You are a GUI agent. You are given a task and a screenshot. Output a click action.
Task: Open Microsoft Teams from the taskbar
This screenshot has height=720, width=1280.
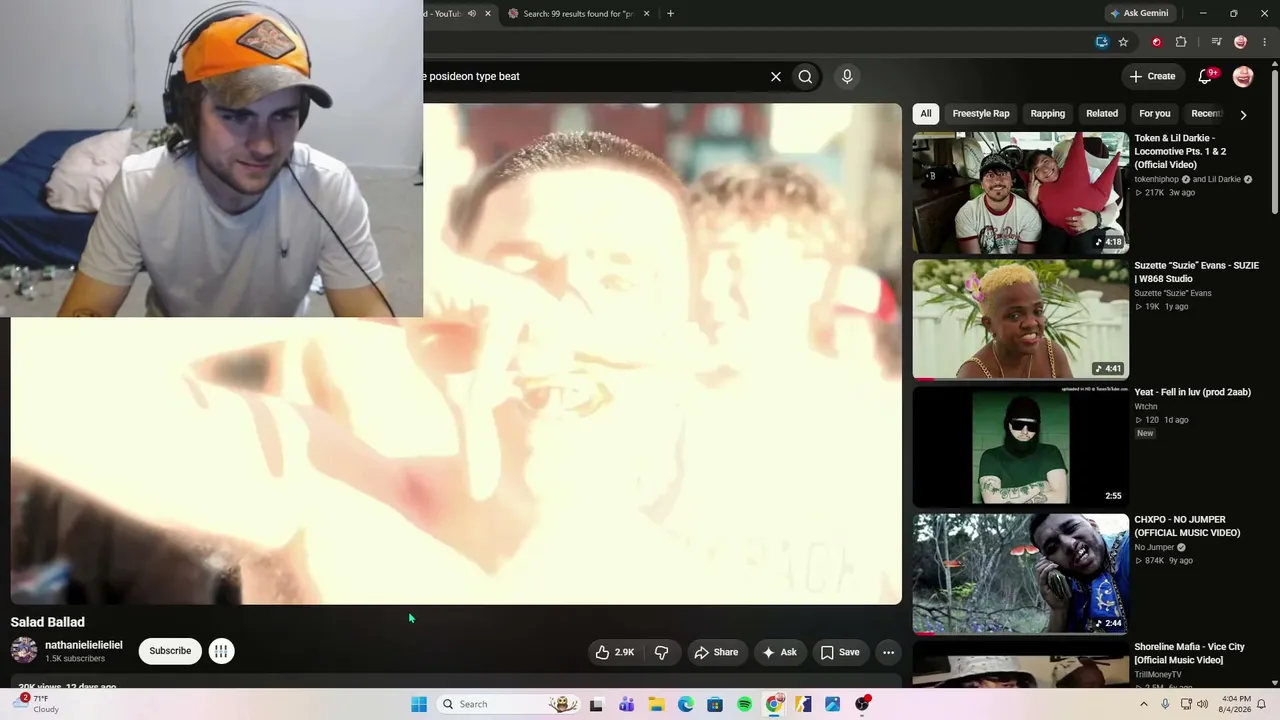pos(626,704)
